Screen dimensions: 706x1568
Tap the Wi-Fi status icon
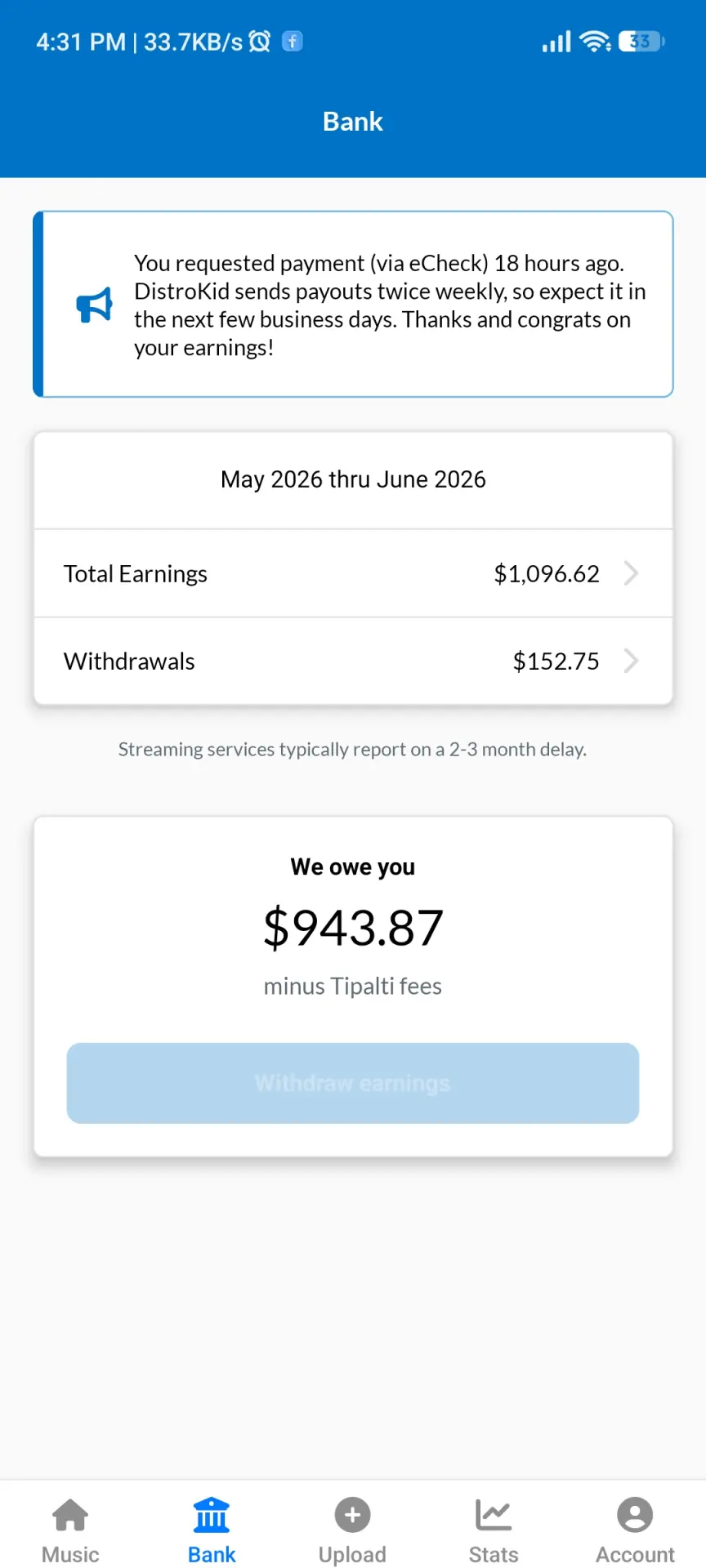point(595,41)
